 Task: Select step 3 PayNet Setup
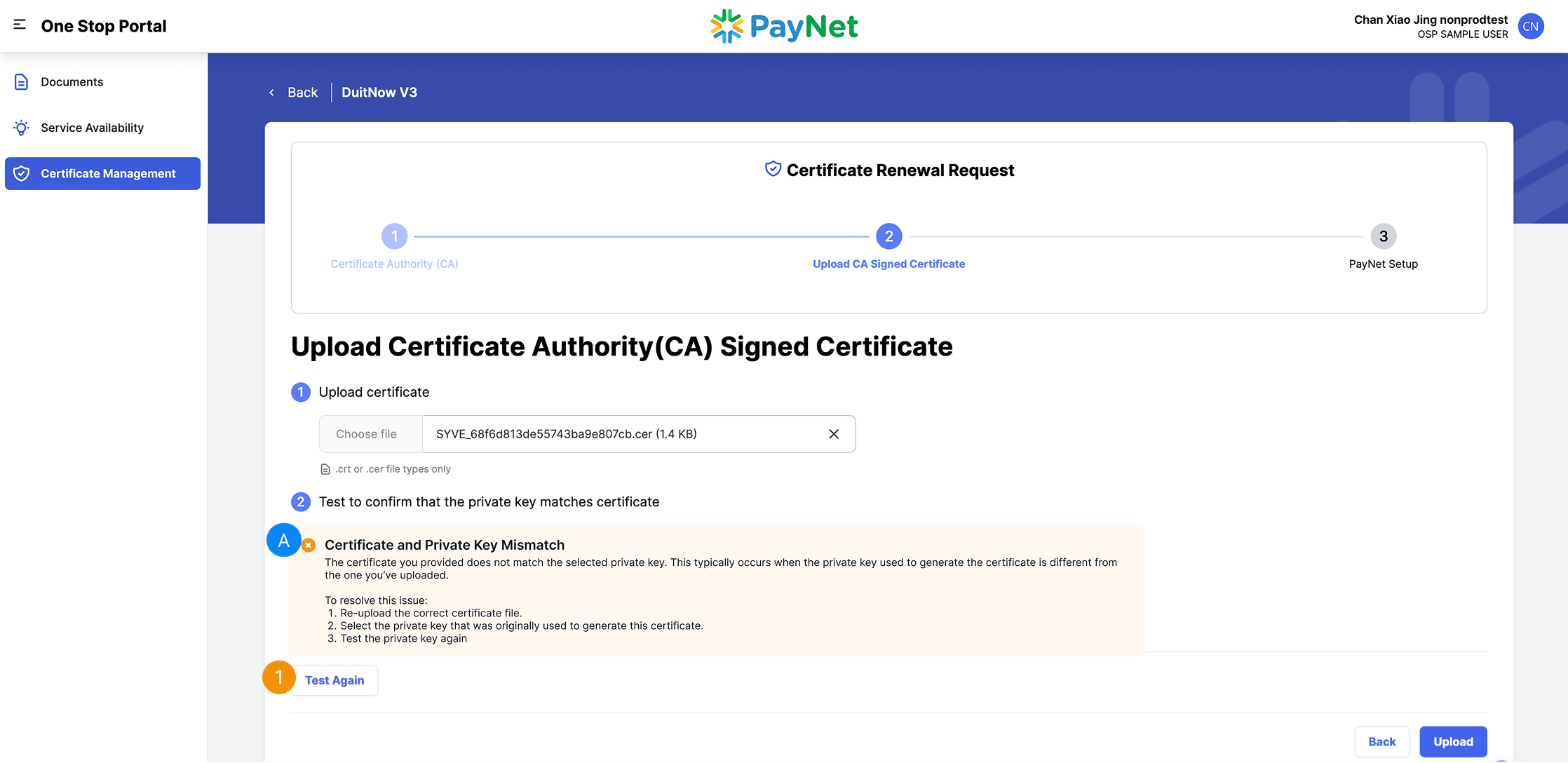(x=1383, y=236)
